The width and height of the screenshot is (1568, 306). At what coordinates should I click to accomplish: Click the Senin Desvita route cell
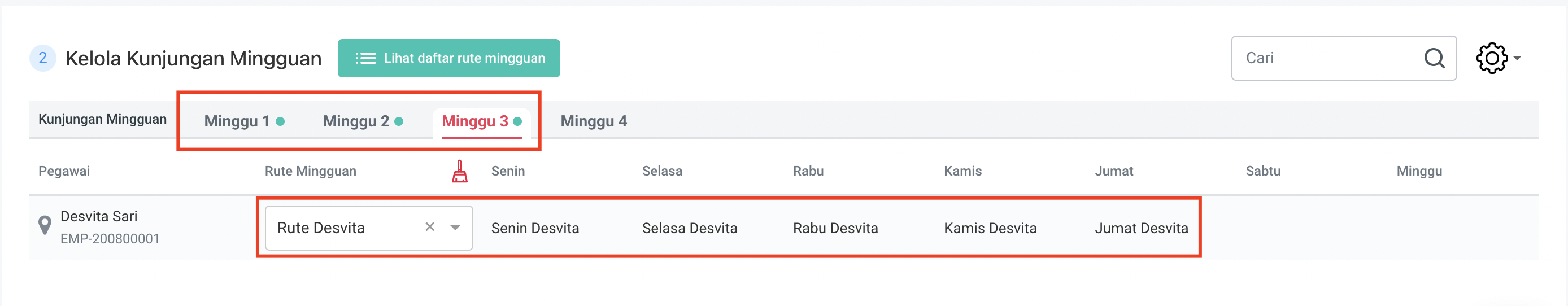pos(535,228)
